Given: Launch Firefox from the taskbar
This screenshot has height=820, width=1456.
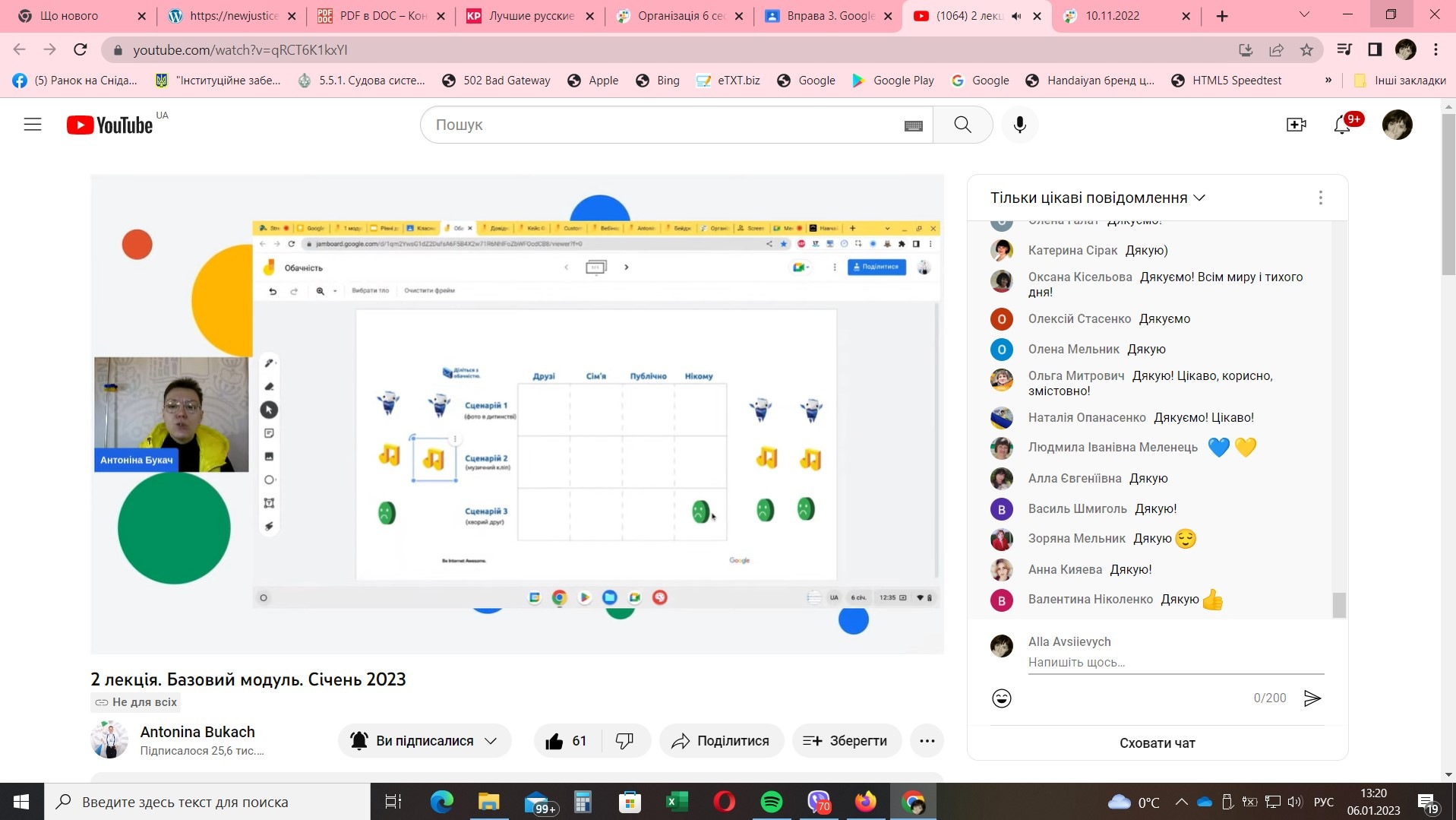Looking at the screenshot, I should (x=866, y=802).
